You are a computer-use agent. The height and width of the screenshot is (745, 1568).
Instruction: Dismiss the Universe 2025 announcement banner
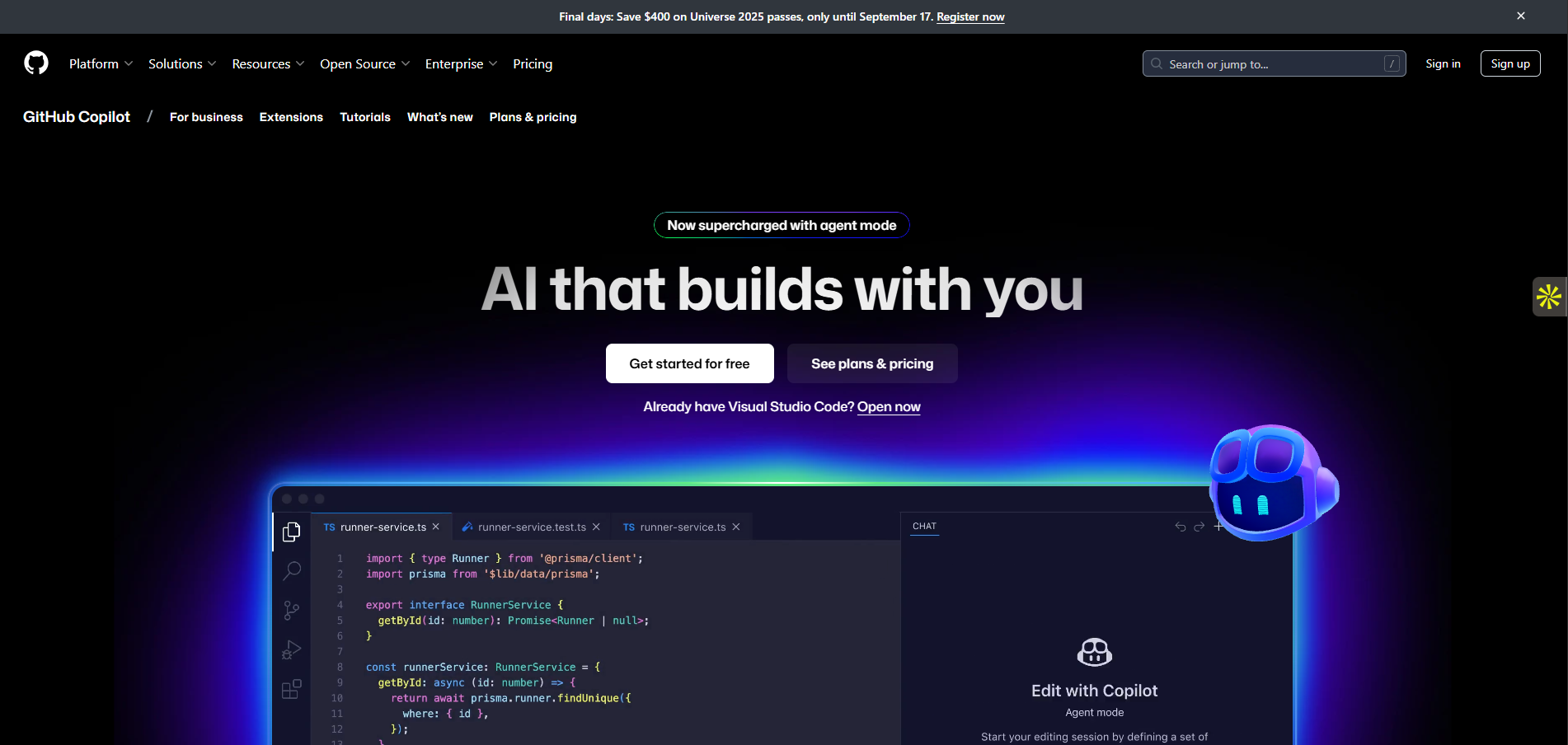tap(1521, 16)
